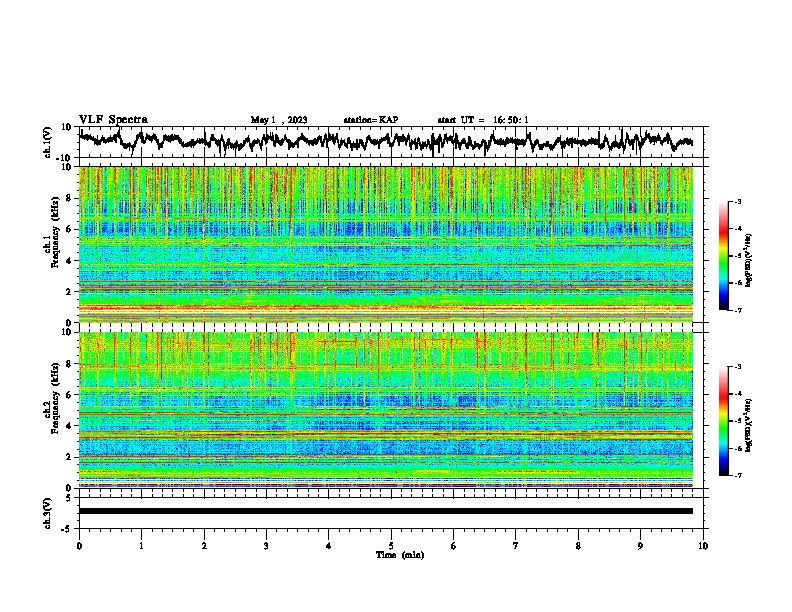792x612 pixels.
Task: Click the "4" kHz tick on ch.2 frequency axis
Action: click(70, 426)
